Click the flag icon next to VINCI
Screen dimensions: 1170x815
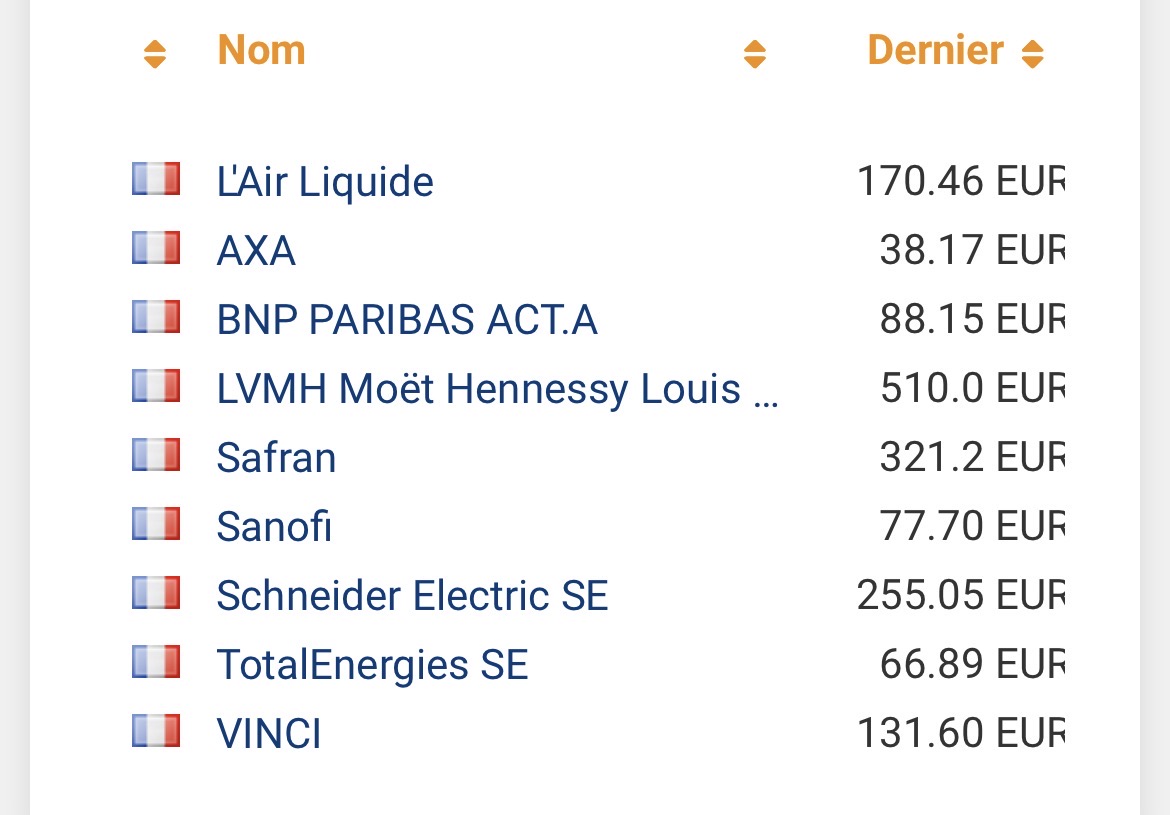coord(156,732)
